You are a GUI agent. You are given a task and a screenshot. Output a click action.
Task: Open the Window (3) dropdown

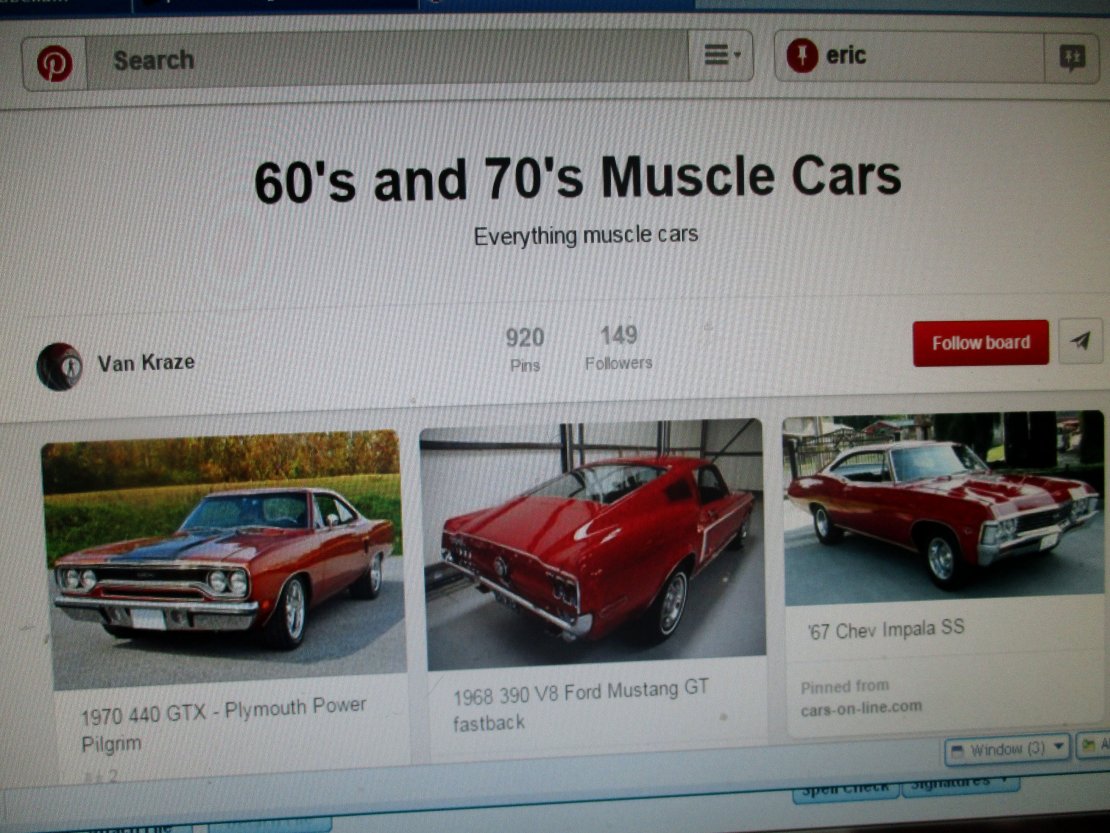coord(1007,749)
